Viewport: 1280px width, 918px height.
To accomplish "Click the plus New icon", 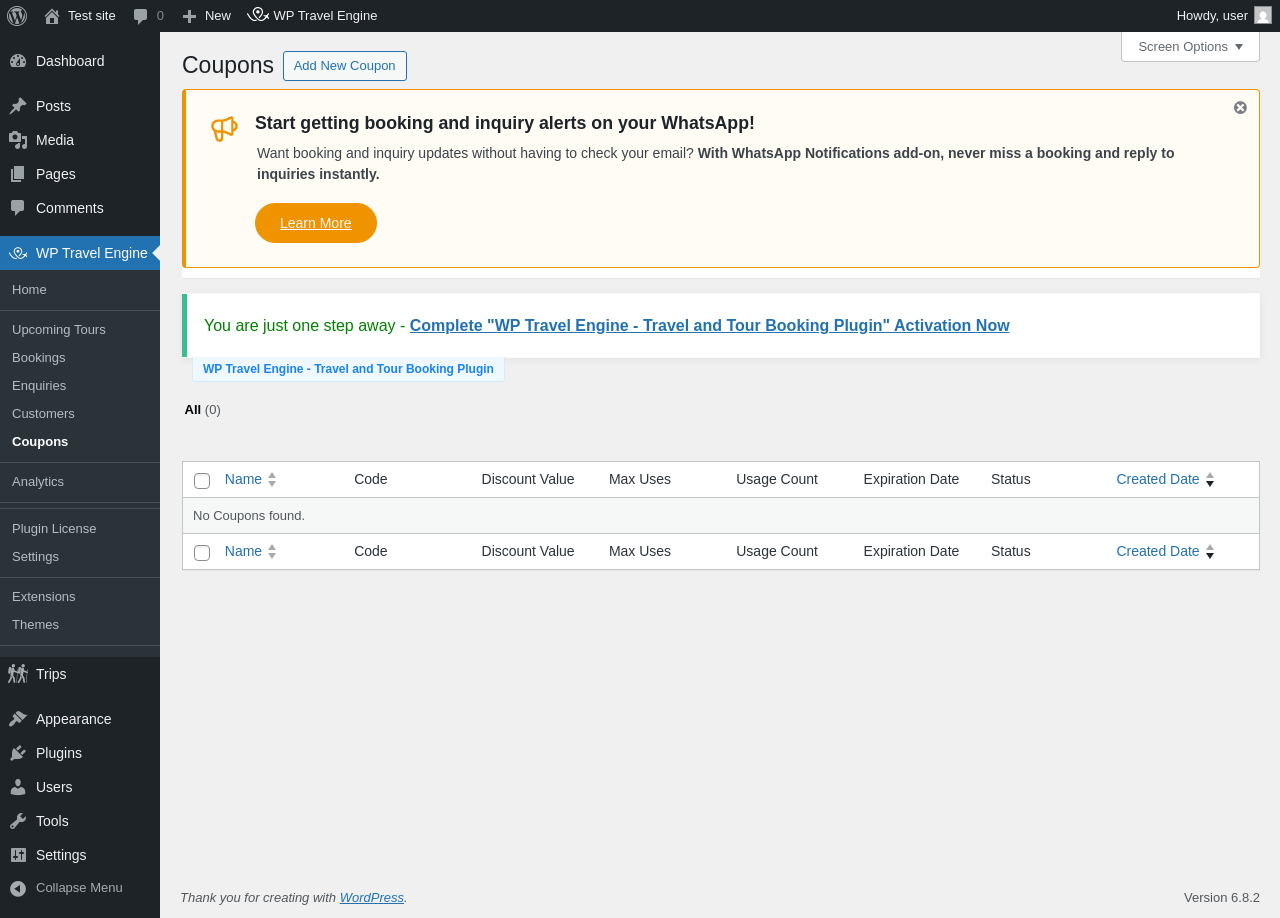I will coord(189,16).
